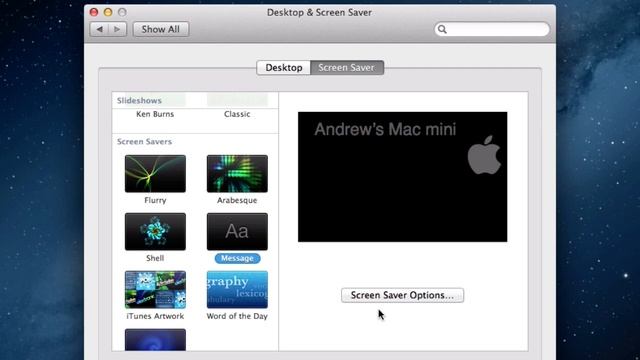Click the Screen Savers section header

tap(144, 142)
